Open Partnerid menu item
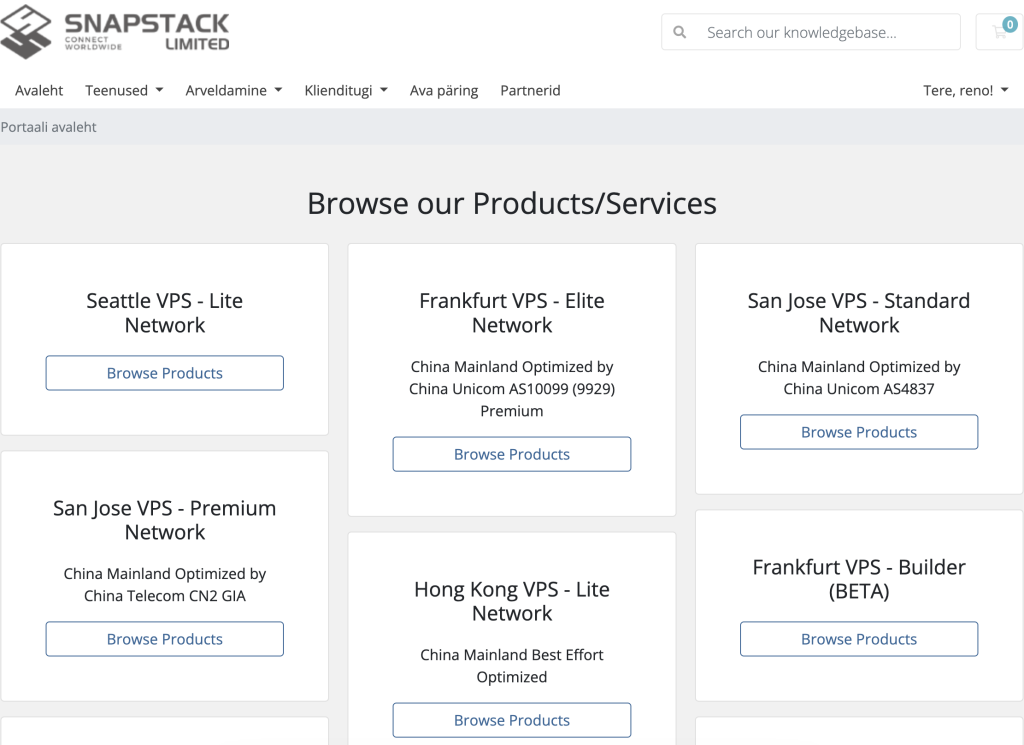This screenshot has width=1024, height=745. click(x=530, y=90)
